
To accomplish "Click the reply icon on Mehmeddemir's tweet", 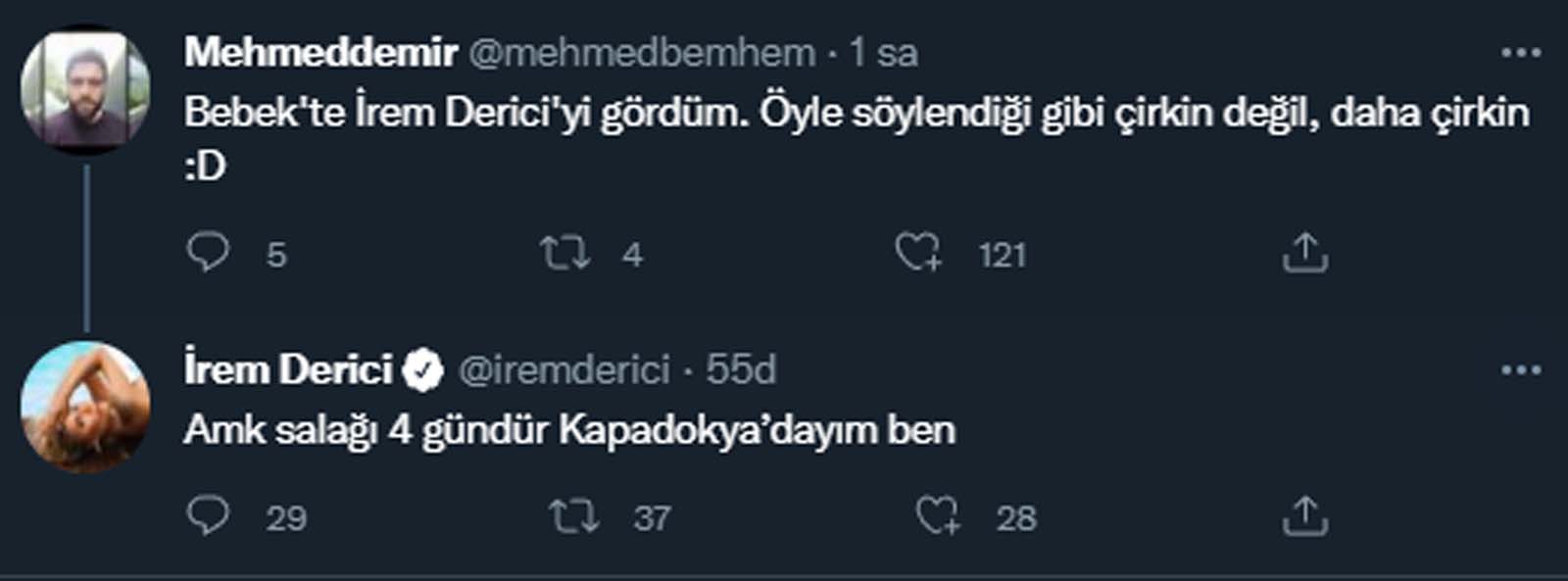I will coord(209,254).
